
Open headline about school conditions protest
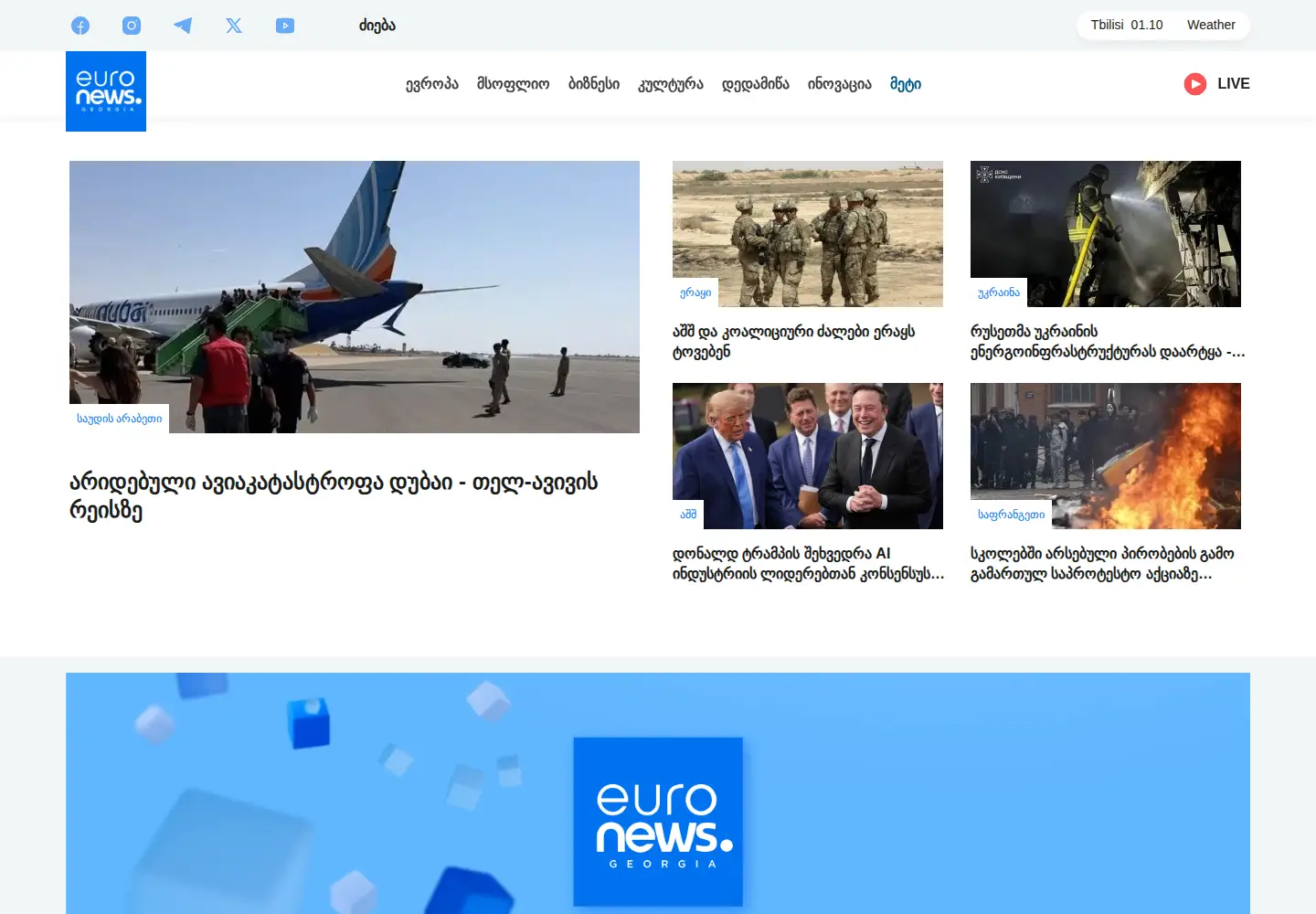pos(1102,564)
